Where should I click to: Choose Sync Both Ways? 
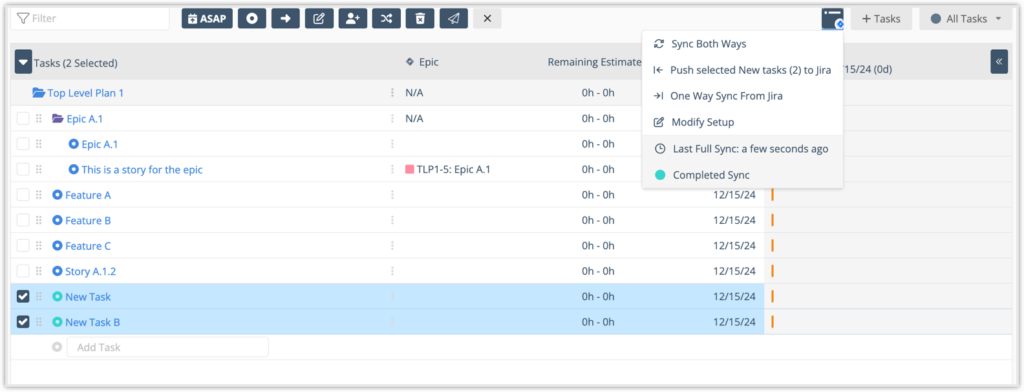pyautogui.click(x=743, y=44)
